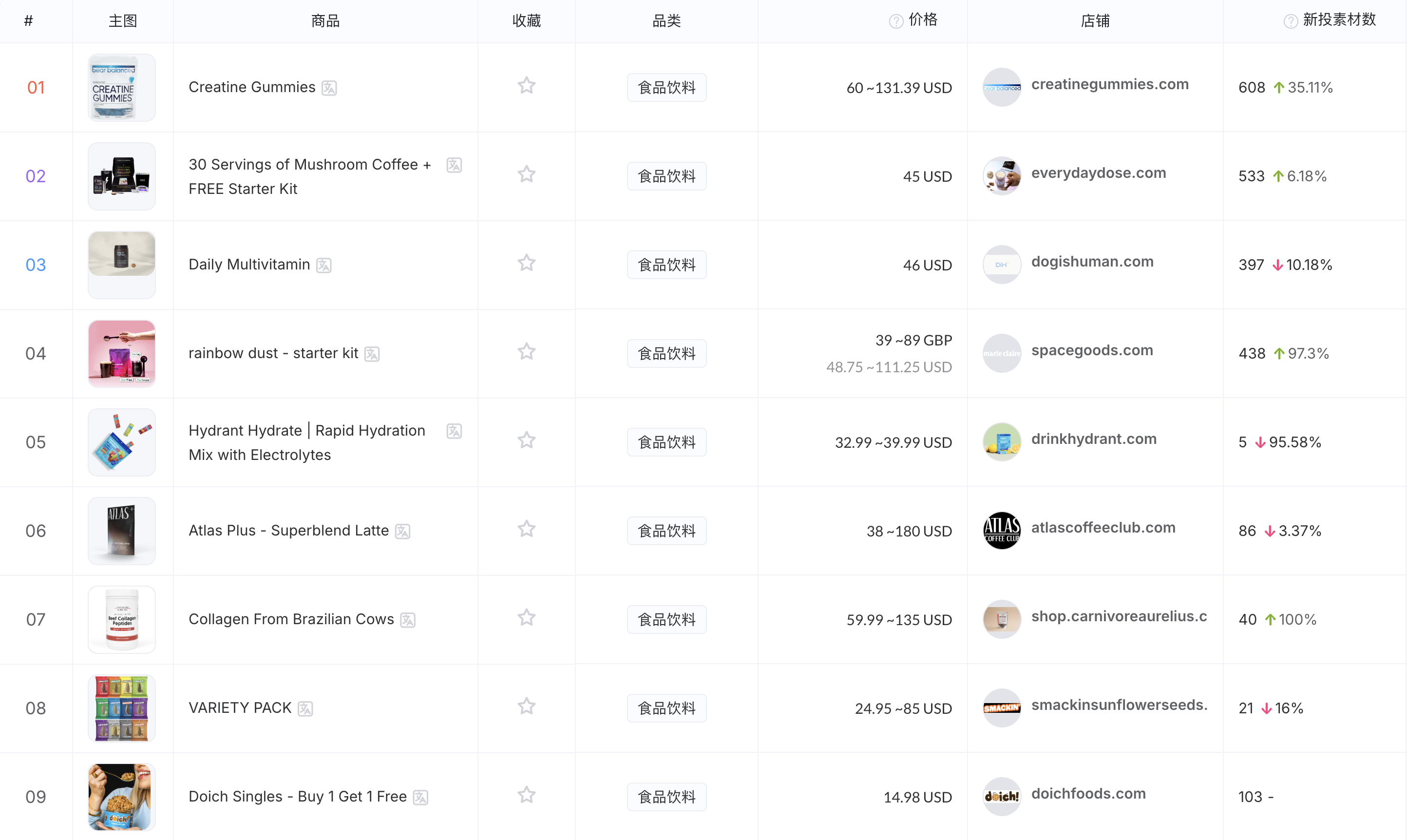
Task: Open everydaydose.com store link
Action: coord(1098,173)
